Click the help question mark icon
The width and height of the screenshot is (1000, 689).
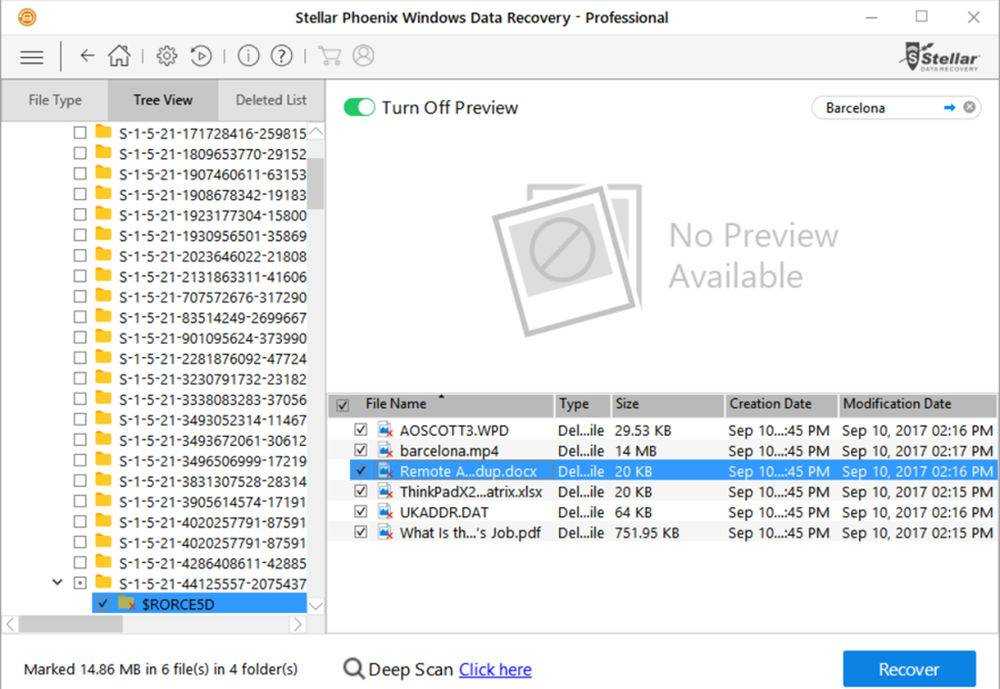(x=282, y=56)
